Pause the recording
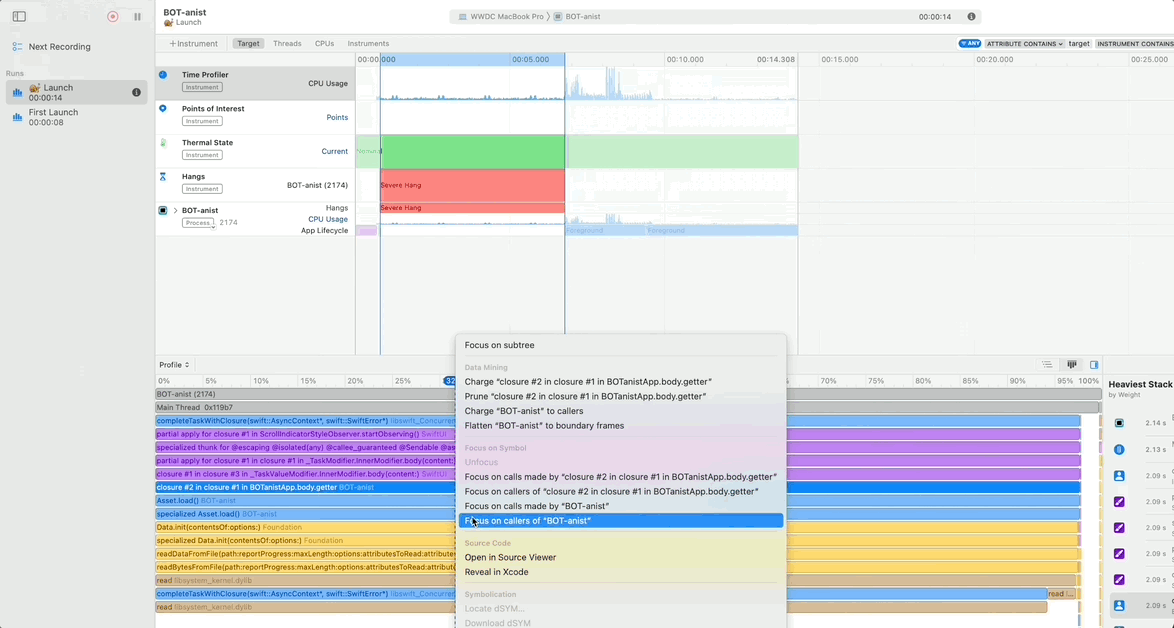Screen dimensions: 1174x628 point(137,16)
